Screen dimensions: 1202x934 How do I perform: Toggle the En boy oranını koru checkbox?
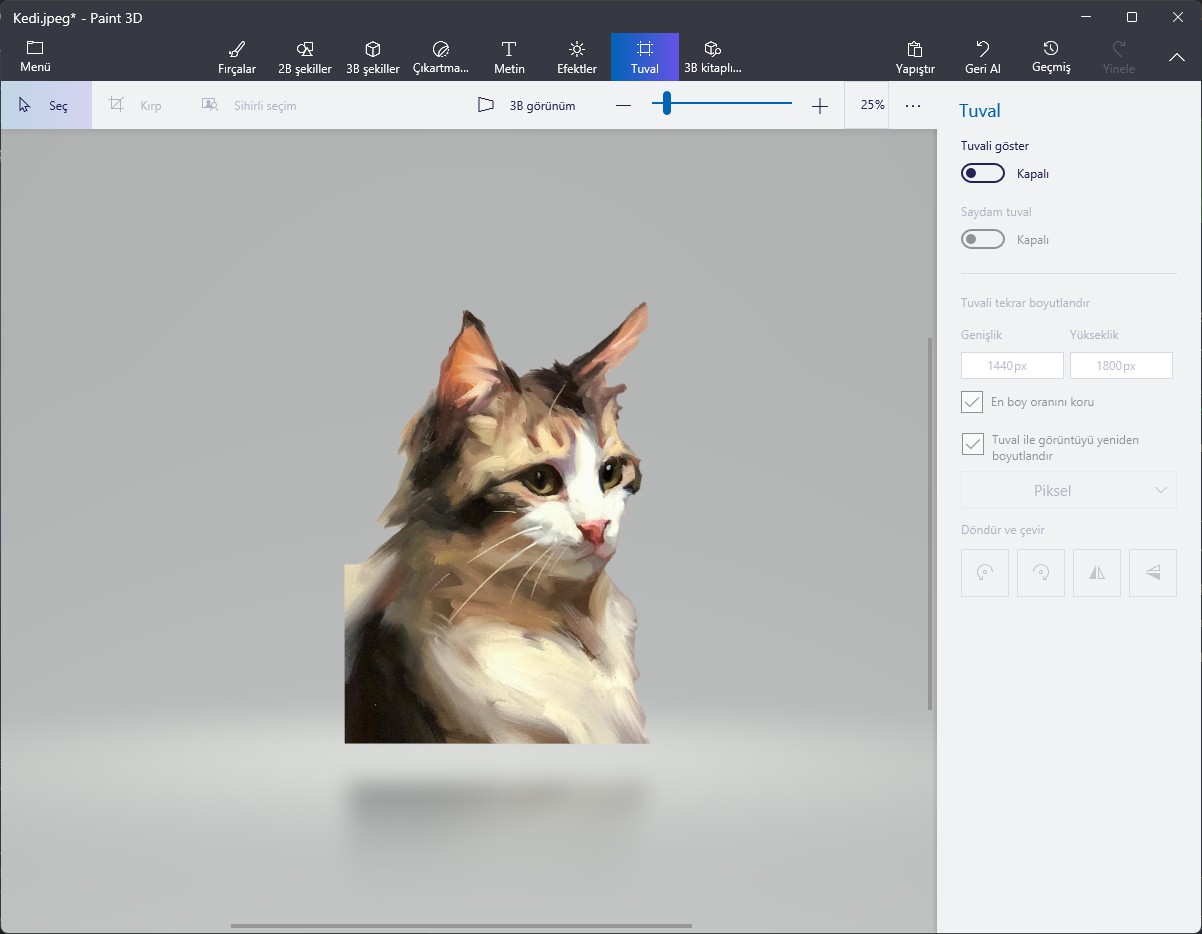[972, 402]
